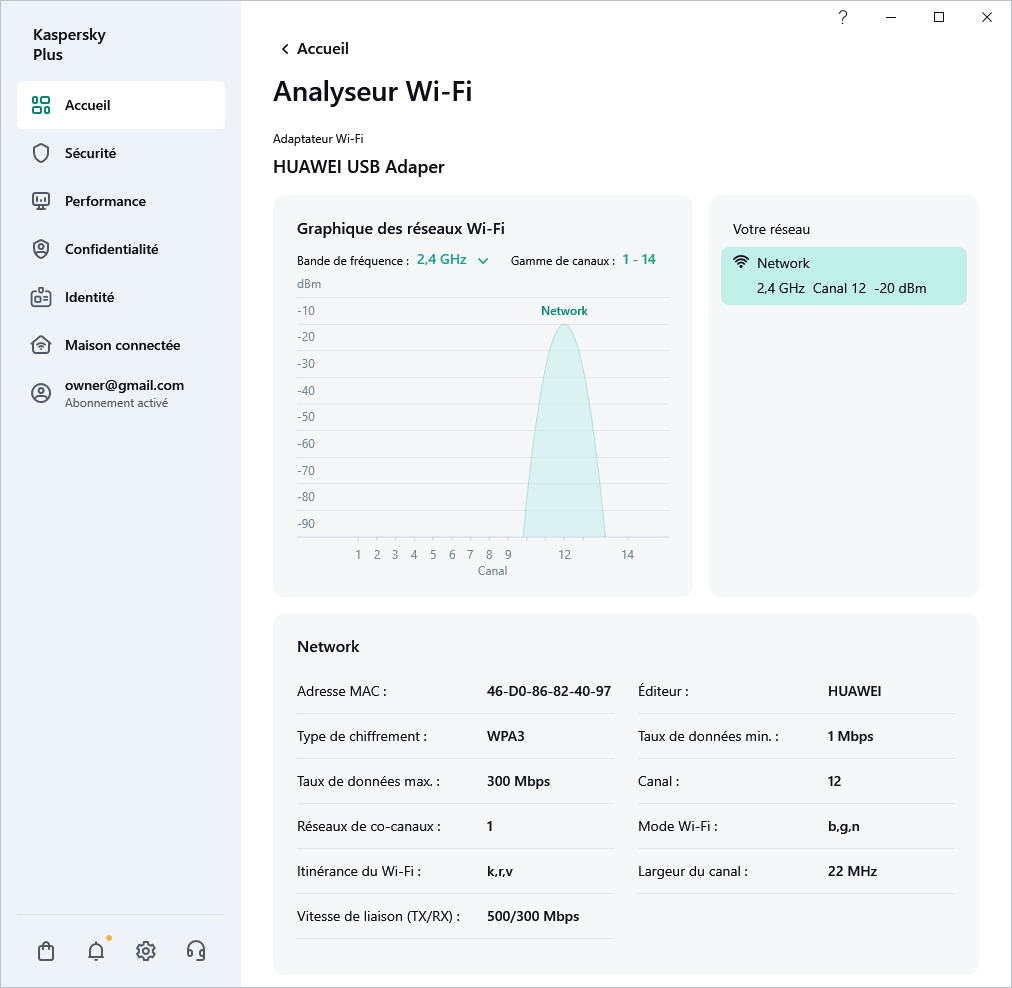Open the notifications bell icon
1012x988 pixels.
tap(96, 951)
